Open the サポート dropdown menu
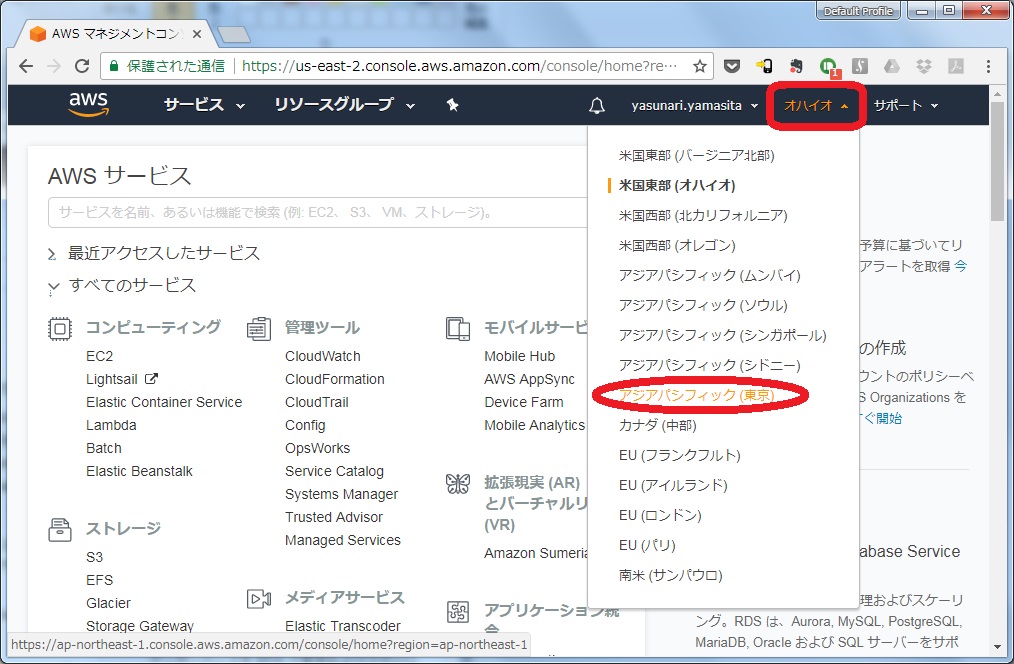 tap(905, 105)
